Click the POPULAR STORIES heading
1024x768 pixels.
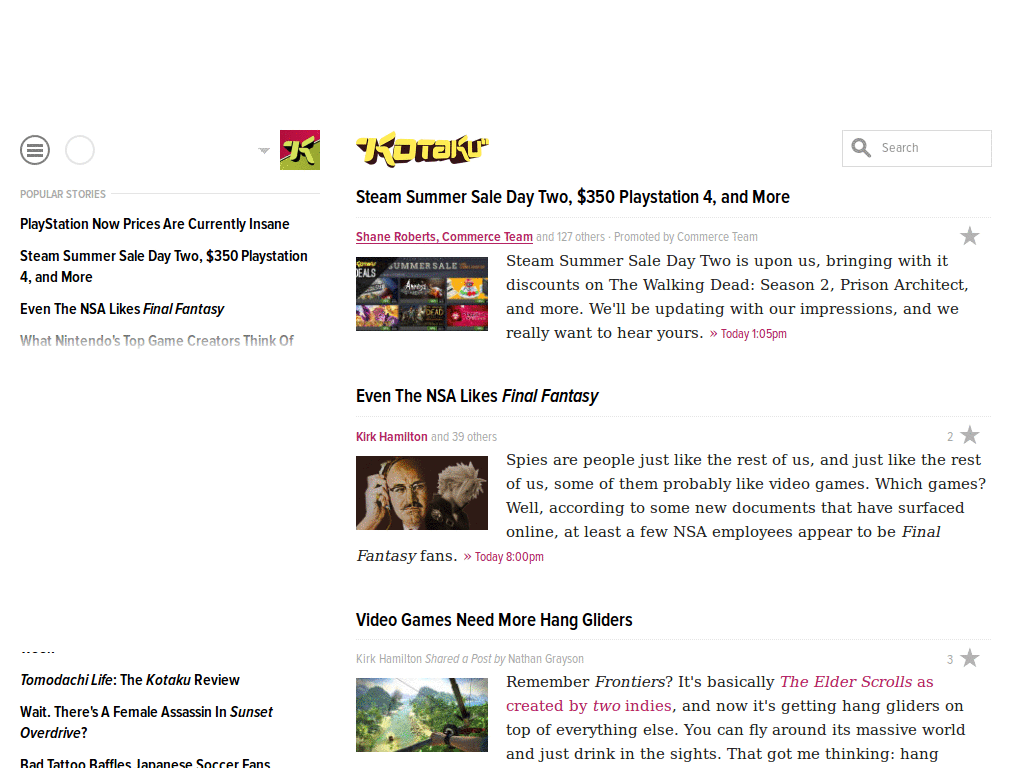click(63, 194)
